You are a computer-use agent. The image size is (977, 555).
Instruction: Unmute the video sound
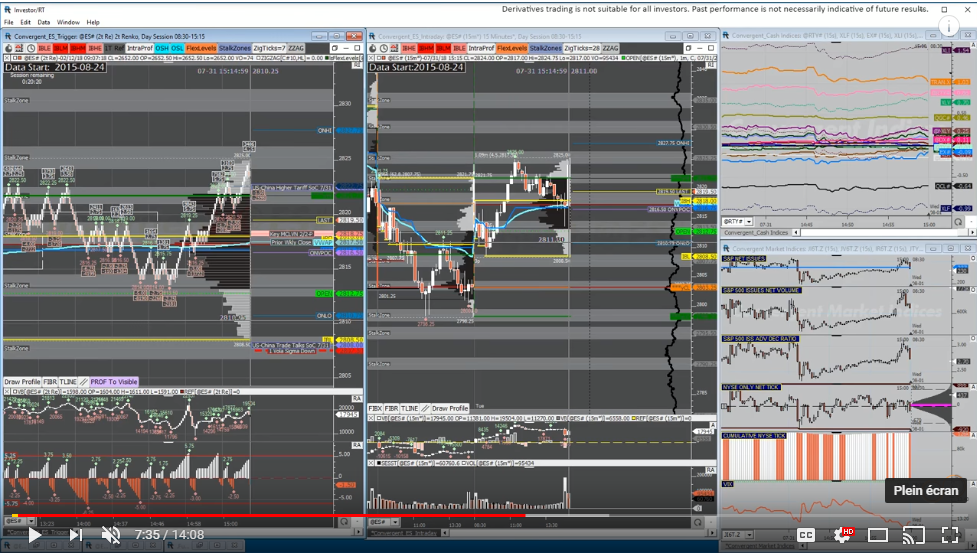click(111, 534)
